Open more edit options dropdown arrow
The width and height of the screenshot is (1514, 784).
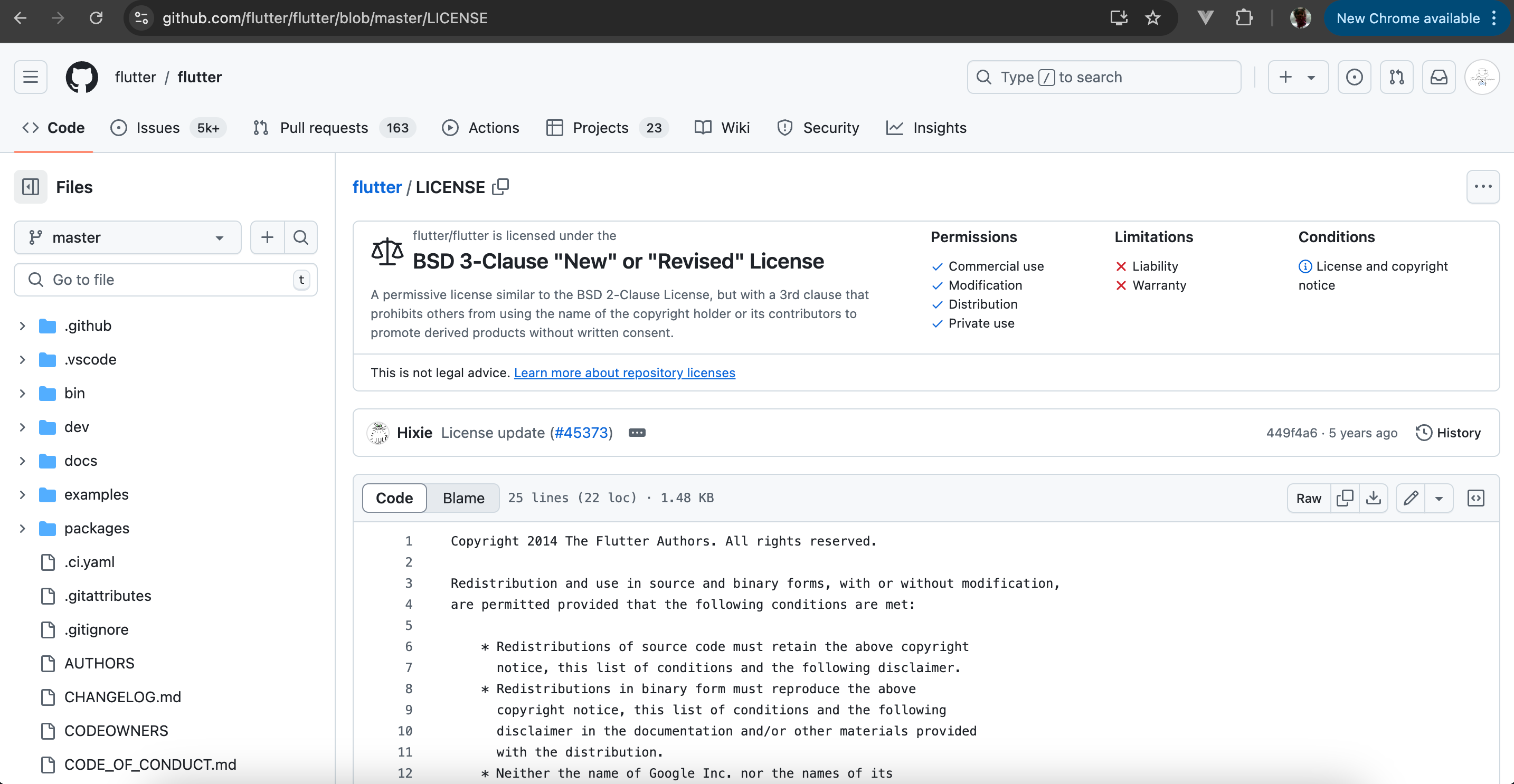[1438, 498]
